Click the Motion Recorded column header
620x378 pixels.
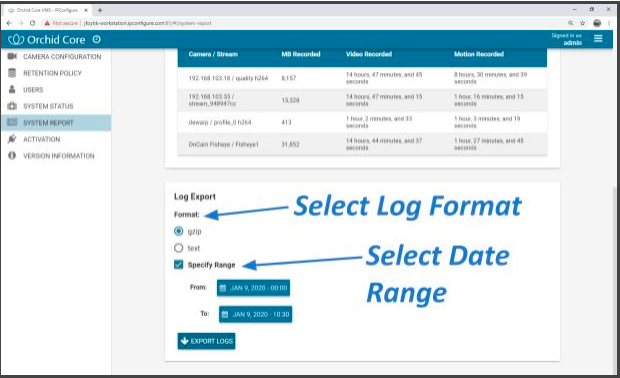coord(479,54)
